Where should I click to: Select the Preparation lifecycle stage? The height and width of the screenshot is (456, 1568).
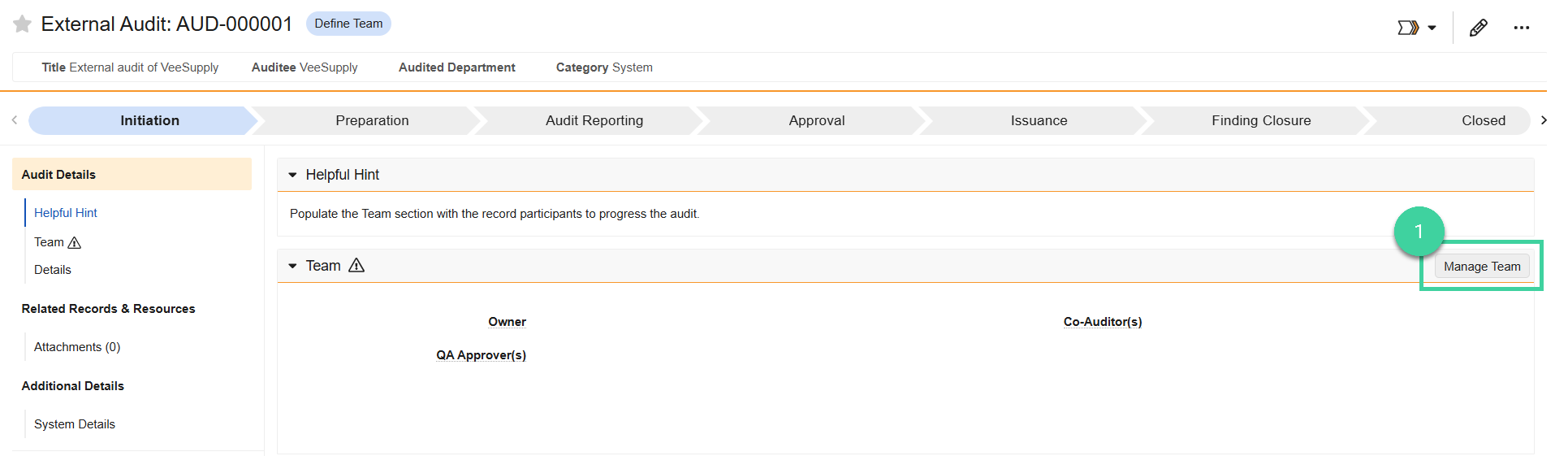(x=372, y=120)
